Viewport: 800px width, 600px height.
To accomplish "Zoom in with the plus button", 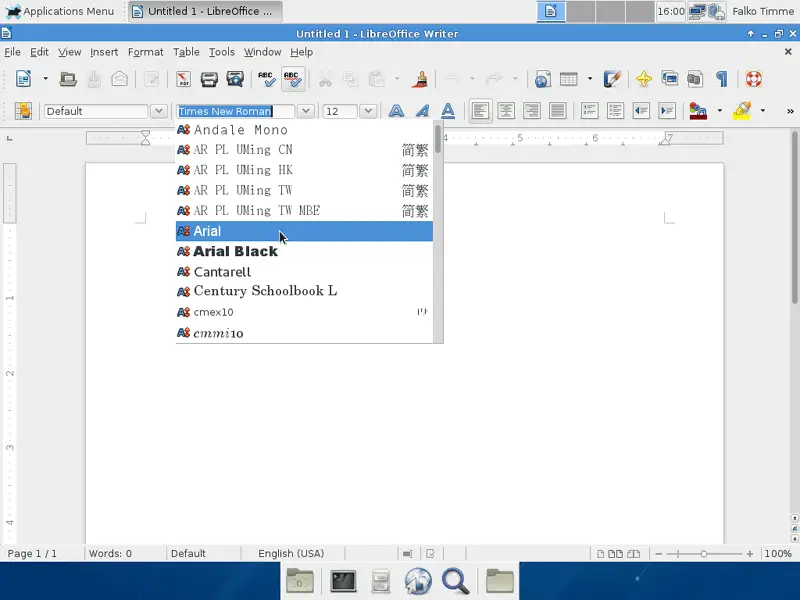I will pos(749,554).
